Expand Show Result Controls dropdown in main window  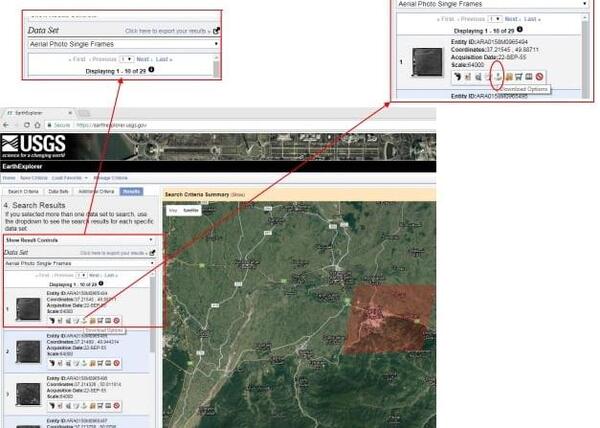tap(79, 240)
